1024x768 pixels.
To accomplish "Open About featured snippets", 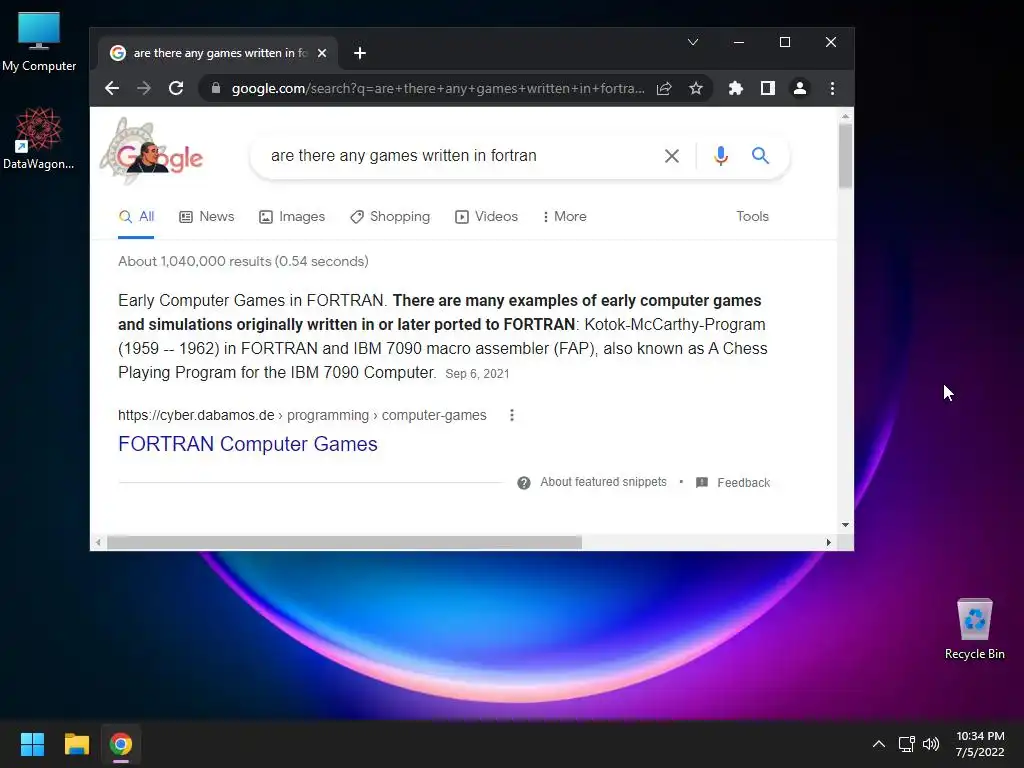I will point(603,482).
